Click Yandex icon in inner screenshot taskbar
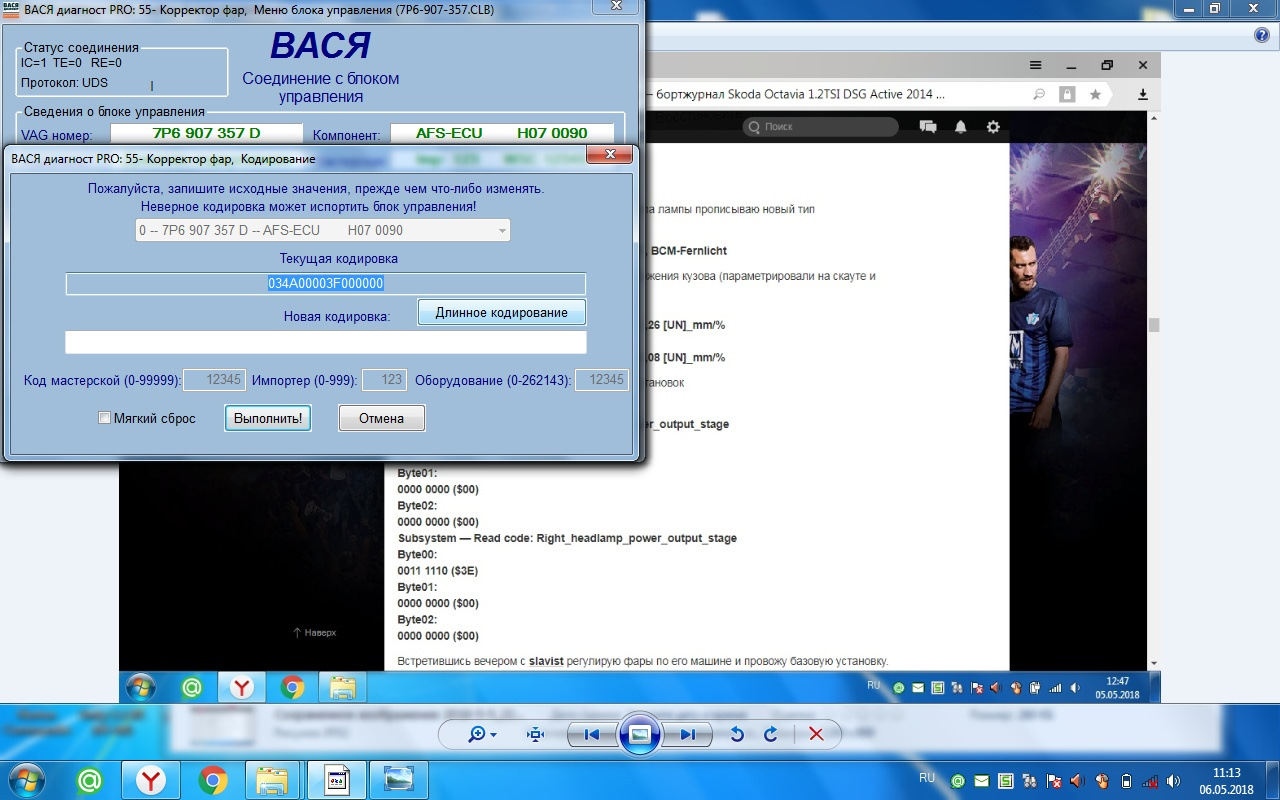The width and height of the screenshot is (1280, 800). (x=242, y=687)
